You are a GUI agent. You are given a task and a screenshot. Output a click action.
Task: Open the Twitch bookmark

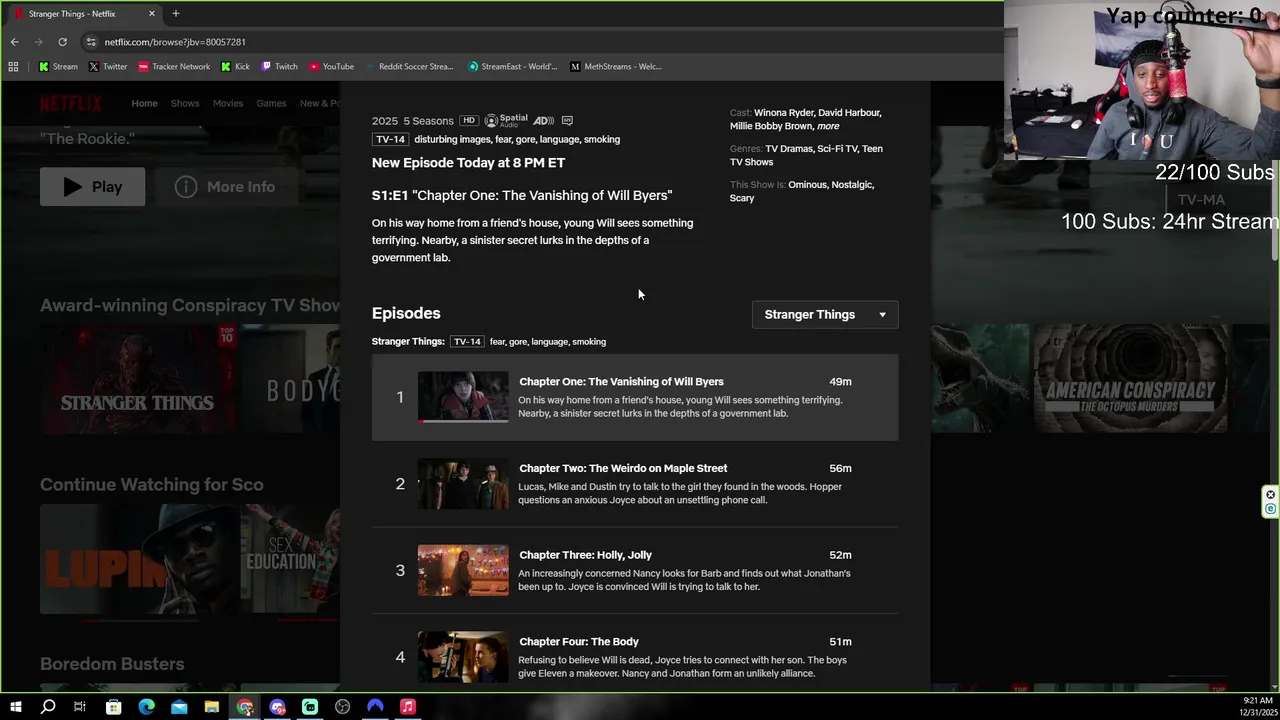279,67
